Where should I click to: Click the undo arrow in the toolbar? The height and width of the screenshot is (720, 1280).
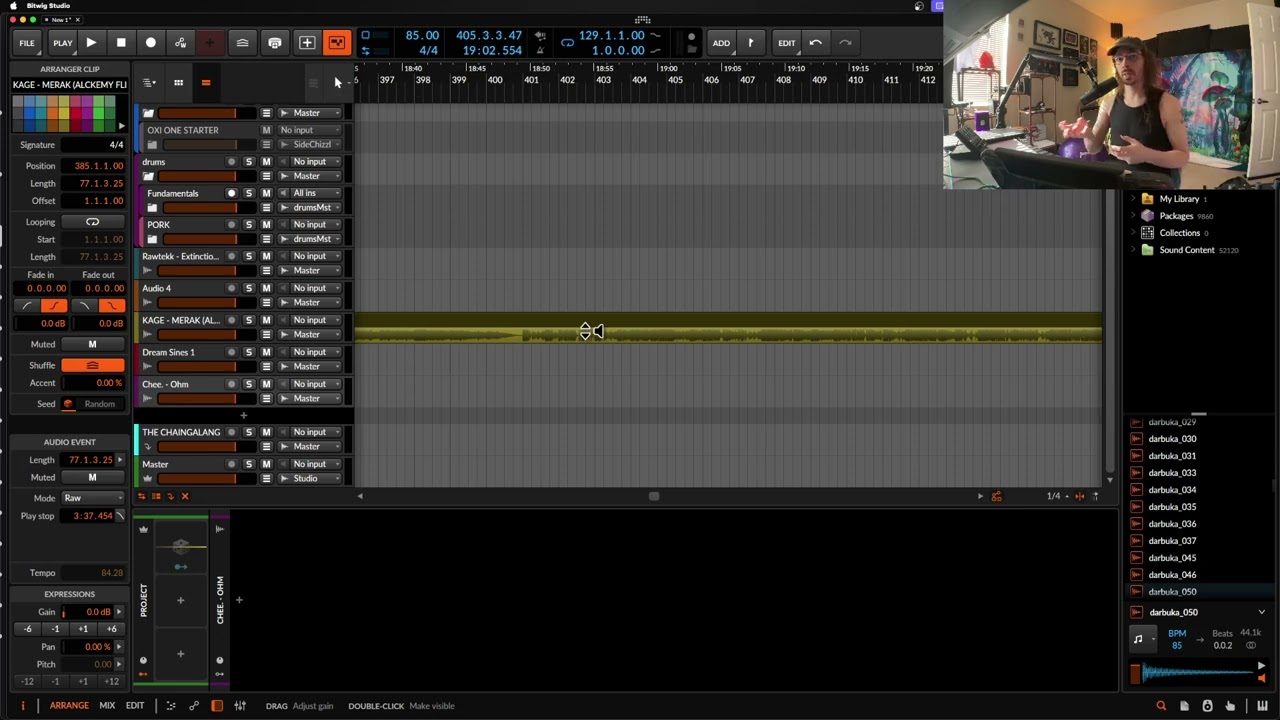816,43
